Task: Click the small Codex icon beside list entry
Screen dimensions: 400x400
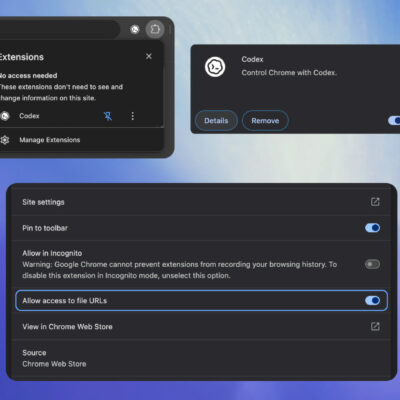Action: click(5, 116)
